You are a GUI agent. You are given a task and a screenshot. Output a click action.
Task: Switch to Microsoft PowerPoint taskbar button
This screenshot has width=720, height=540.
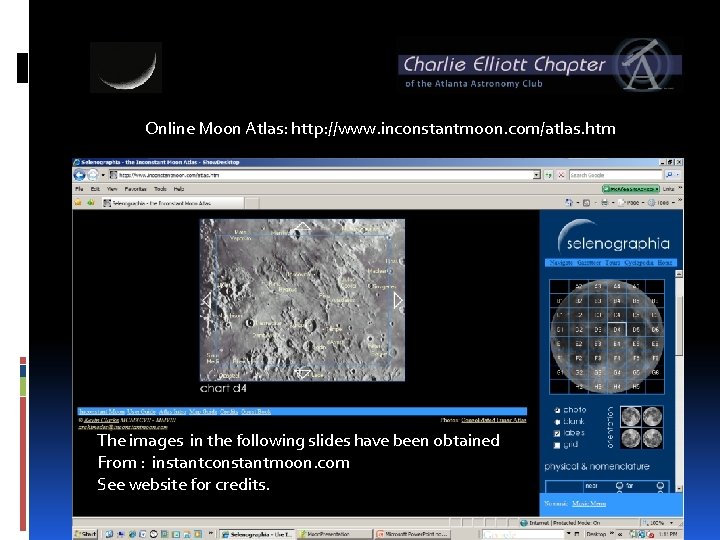411,534
